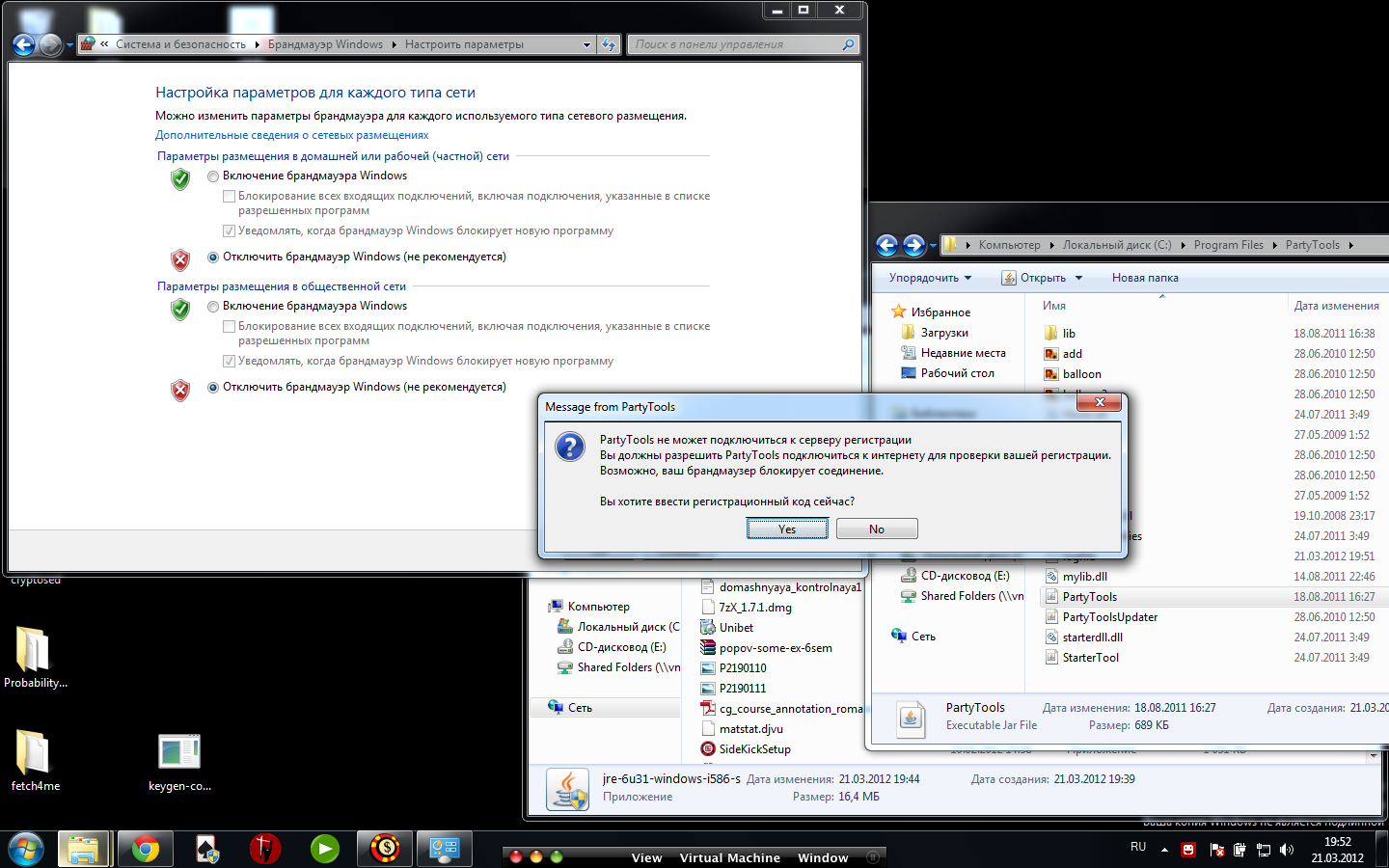The height and width of the screenshot is (868, 1389).
Task: Select popov-some-ex-6sem archive file
Action: [x=767, y=648]
